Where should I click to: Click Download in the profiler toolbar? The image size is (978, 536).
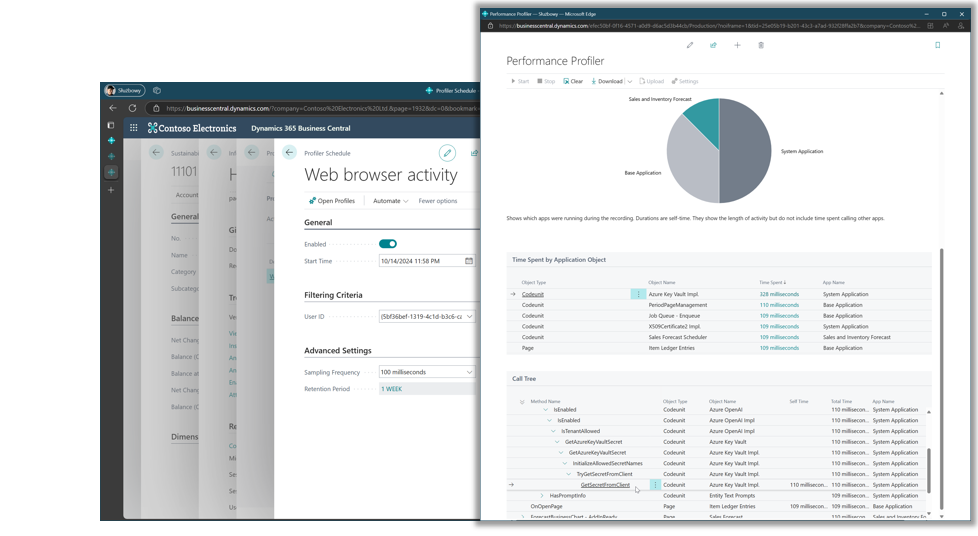click(x=607, y=81)
